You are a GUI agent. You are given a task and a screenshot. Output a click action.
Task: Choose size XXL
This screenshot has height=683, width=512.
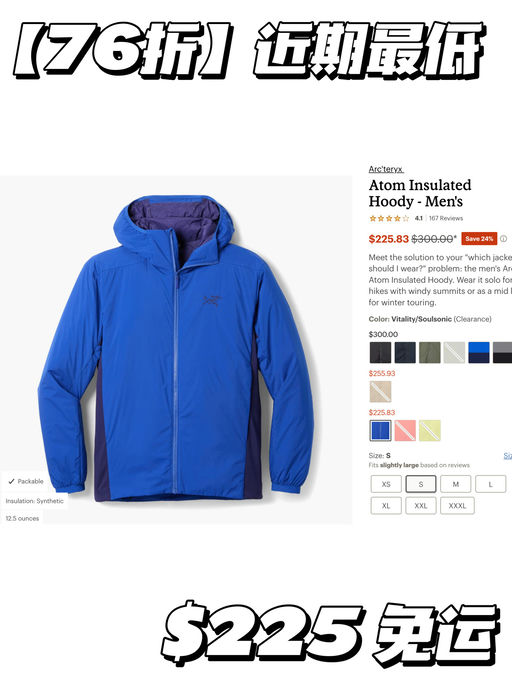click(420, 506)
